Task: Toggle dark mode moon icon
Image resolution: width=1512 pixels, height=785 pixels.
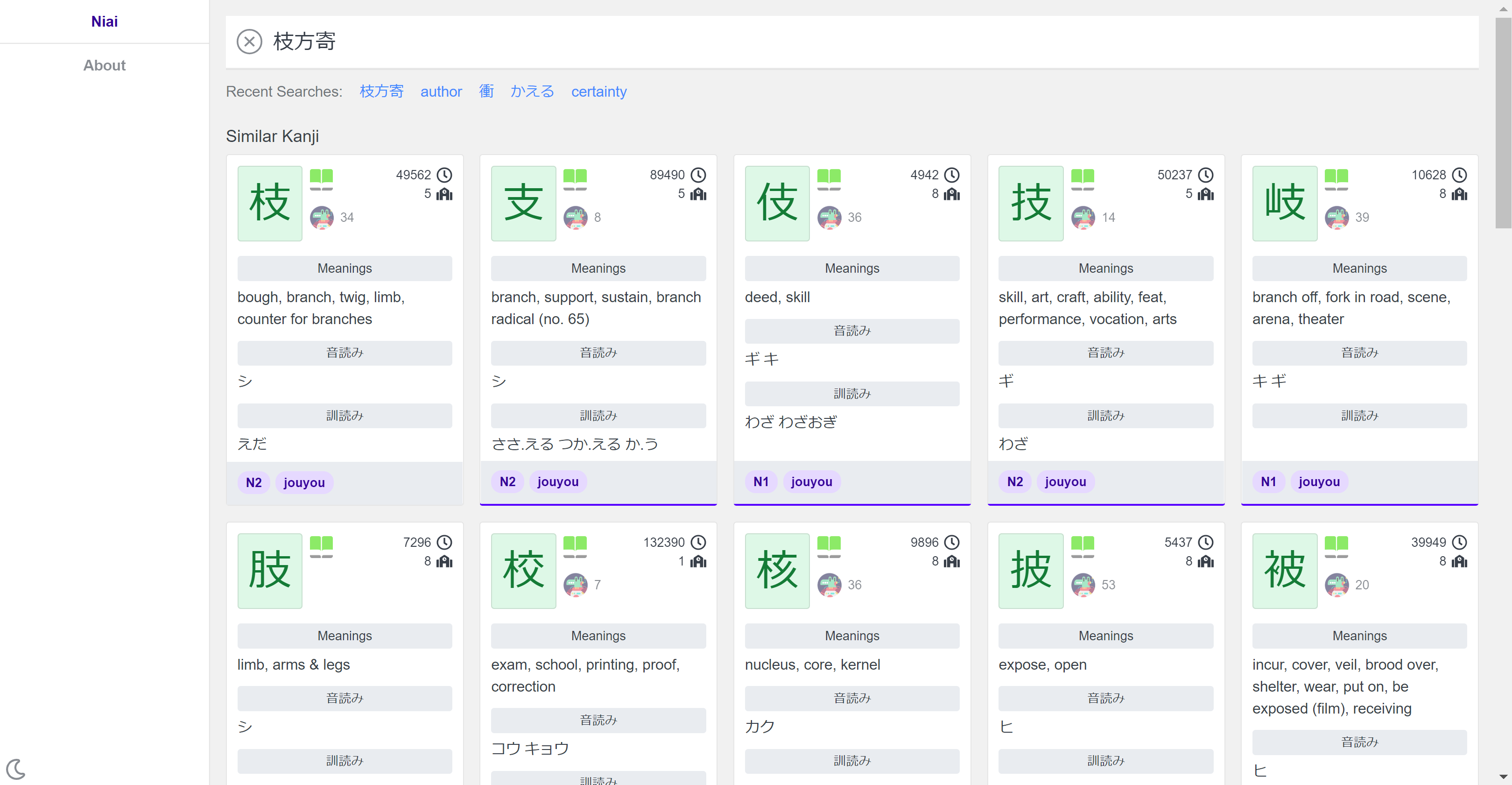Action: 16,768
